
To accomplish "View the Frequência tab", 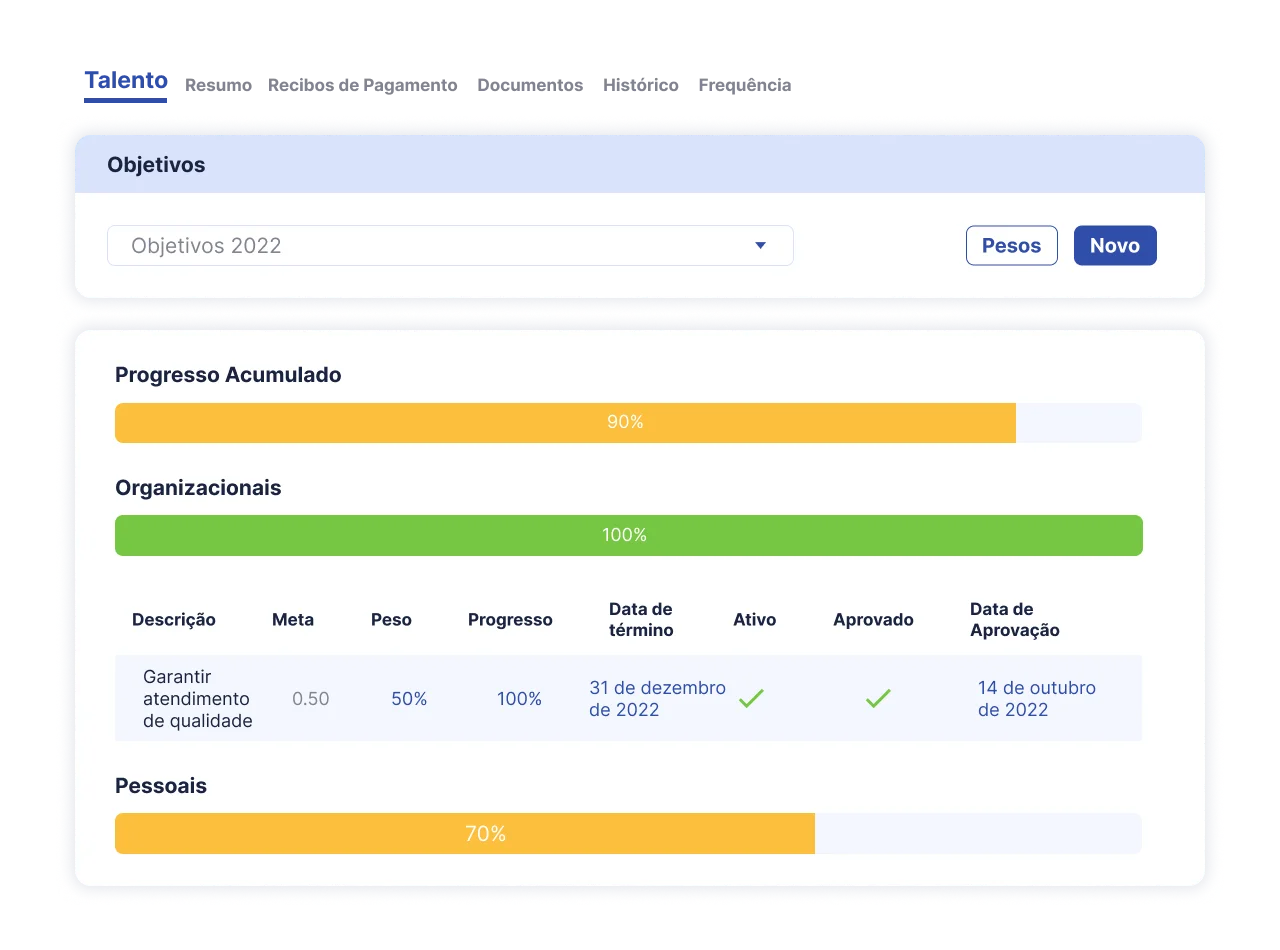I will [x=745, y=85].
